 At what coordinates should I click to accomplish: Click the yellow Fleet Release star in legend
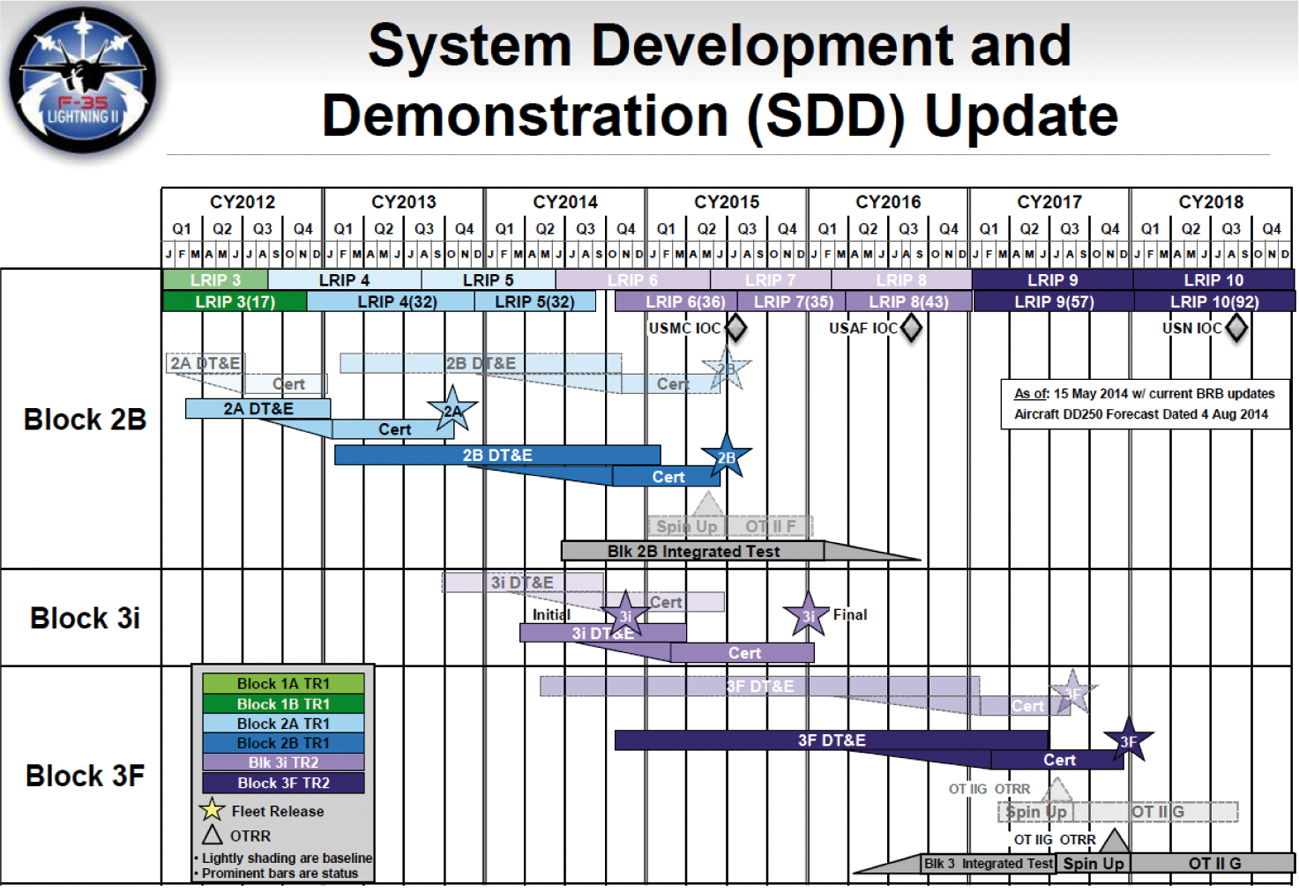pyautogui.click(x=212, y=811)
